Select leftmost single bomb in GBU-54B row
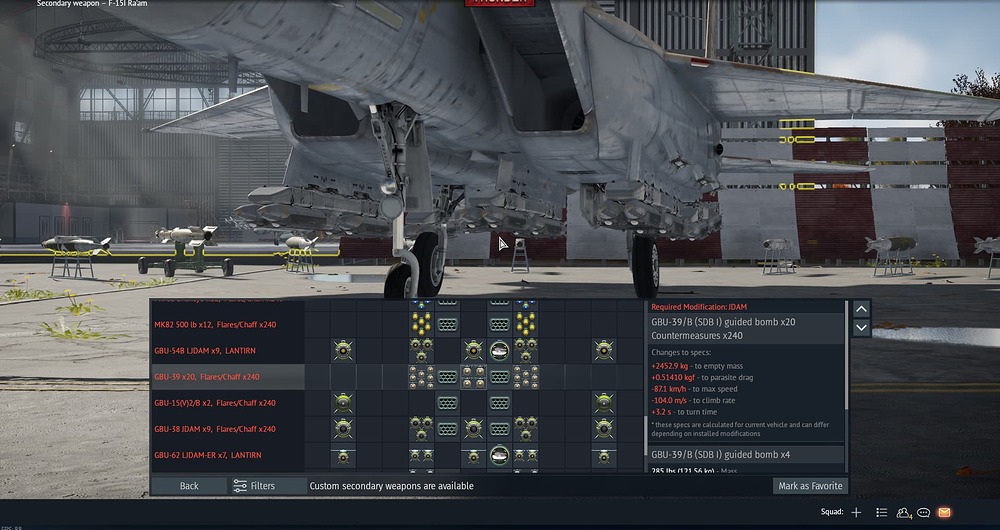The width and height of the screenshot is (1000, 530). point(343,351)
